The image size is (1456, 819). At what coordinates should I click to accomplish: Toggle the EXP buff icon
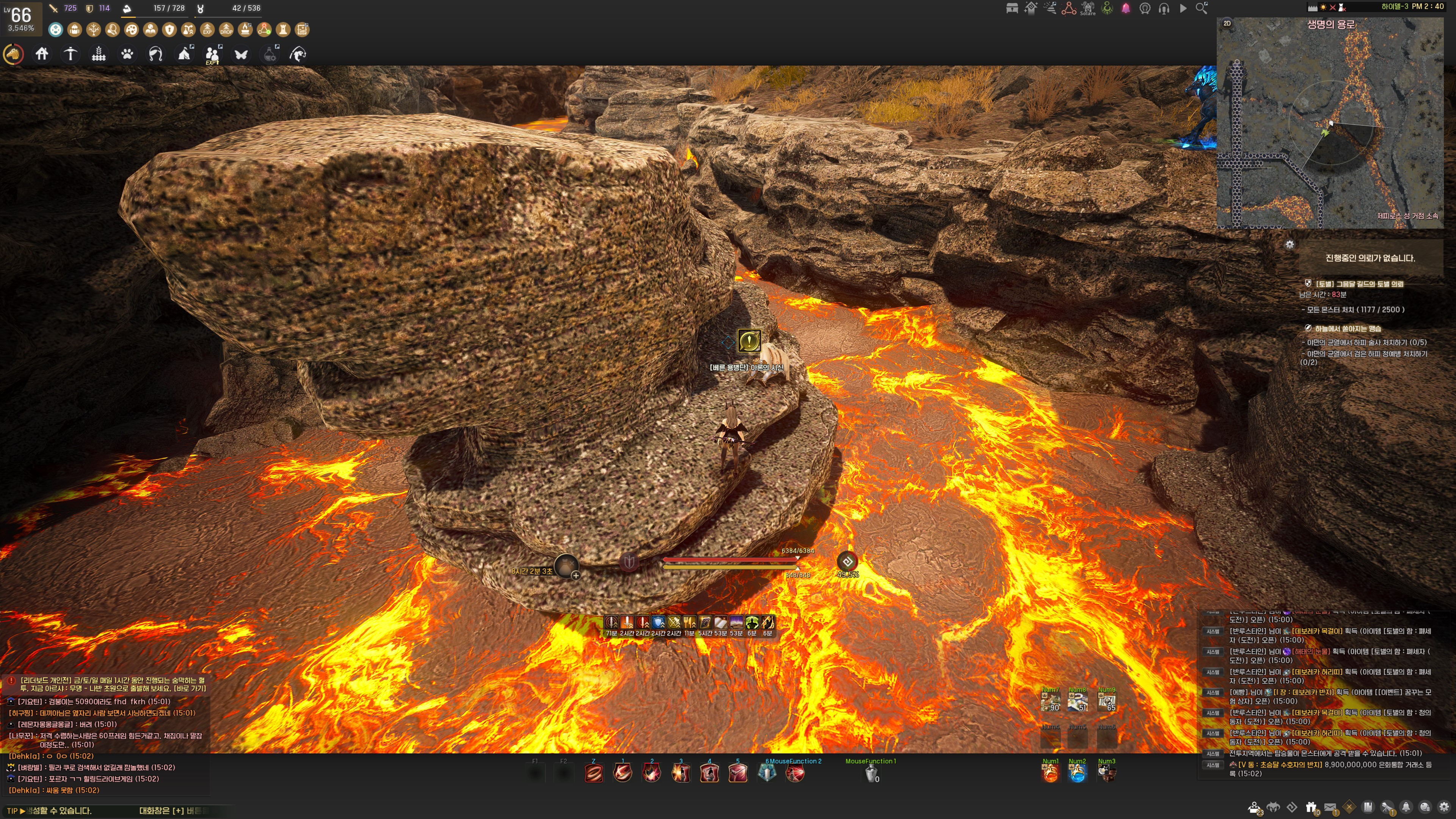[x=207, y=30]
